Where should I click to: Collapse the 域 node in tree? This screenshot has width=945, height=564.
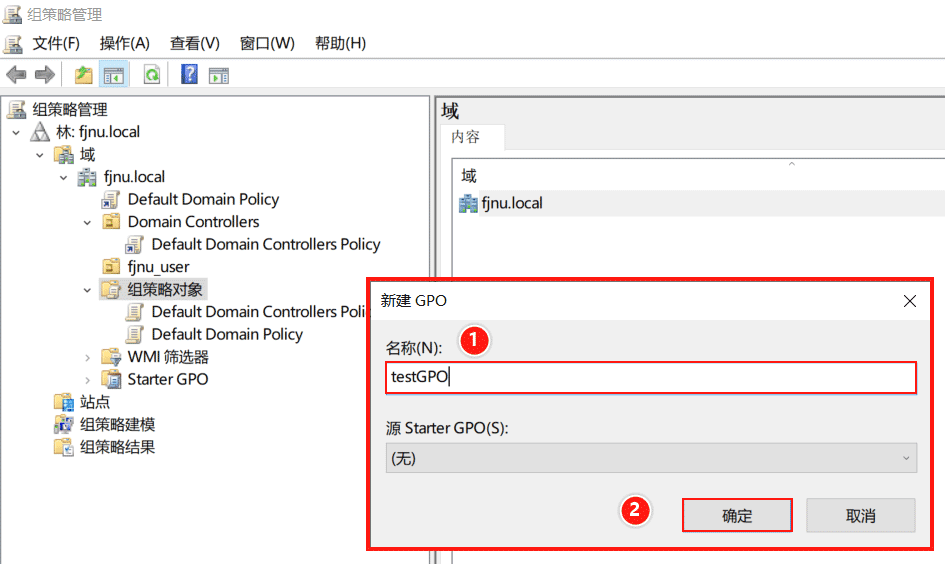(x=40, y=155)
